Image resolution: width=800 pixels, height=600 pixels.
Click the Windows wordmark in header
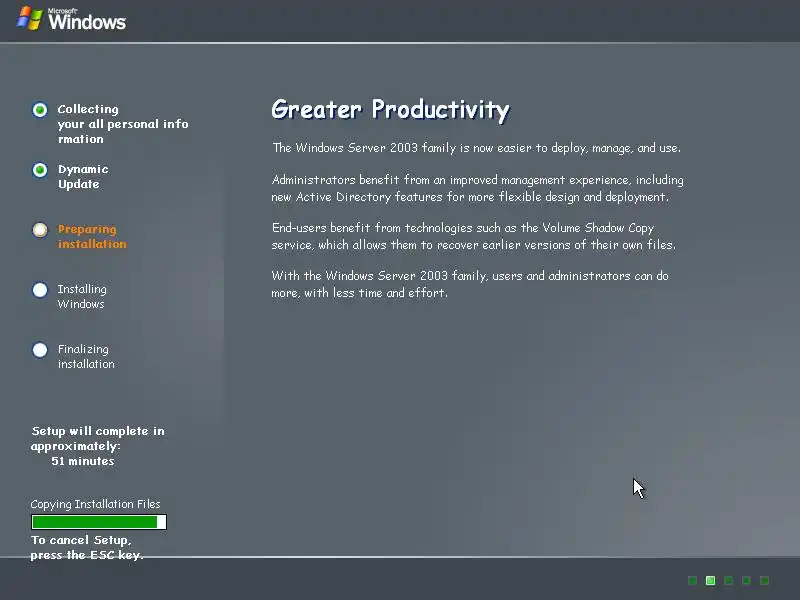coord(87,21)
